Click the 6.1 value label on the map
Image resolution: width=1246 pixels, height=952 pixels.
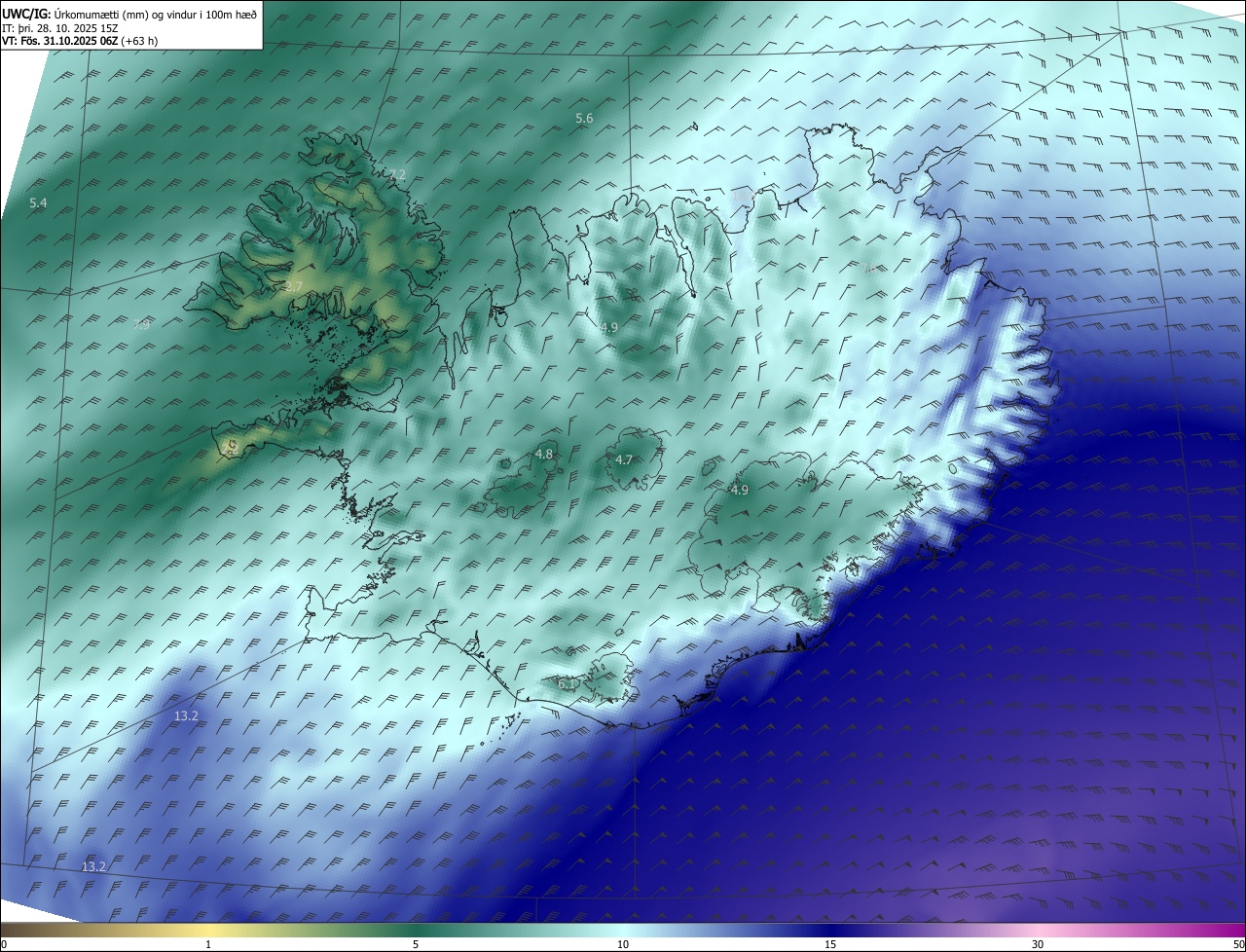[x=567, y=684]
